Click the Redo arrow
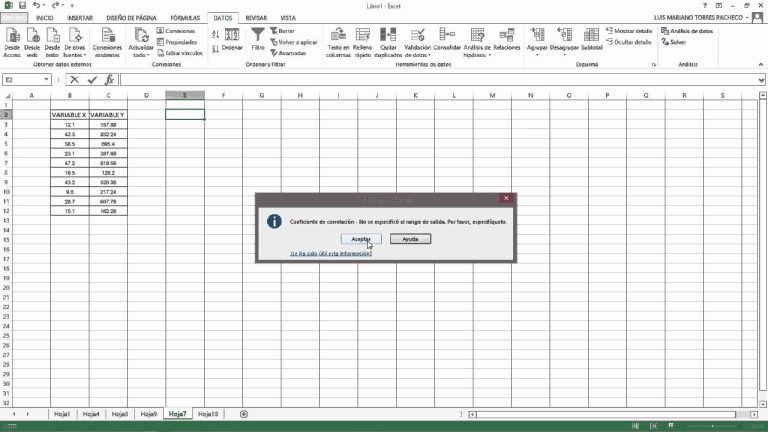768x432 pixels. [x=55, y=5]
